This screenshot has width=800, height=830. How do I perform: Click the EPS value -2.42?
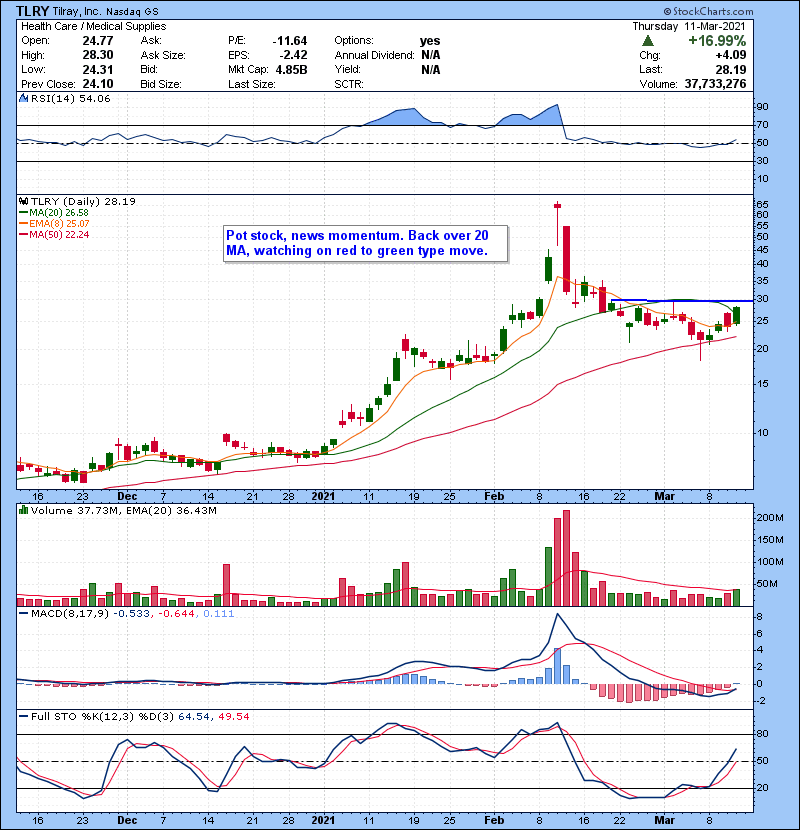[x=293, y=55]
